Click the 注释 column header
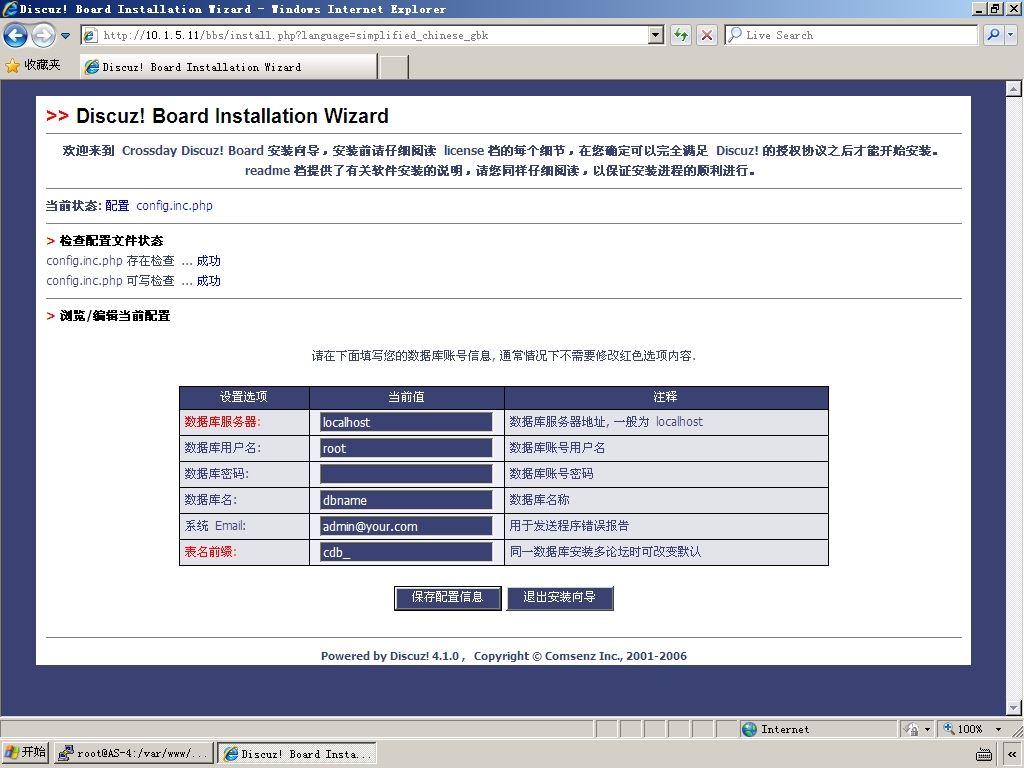Screen dimensions: 1024x768 665,396
